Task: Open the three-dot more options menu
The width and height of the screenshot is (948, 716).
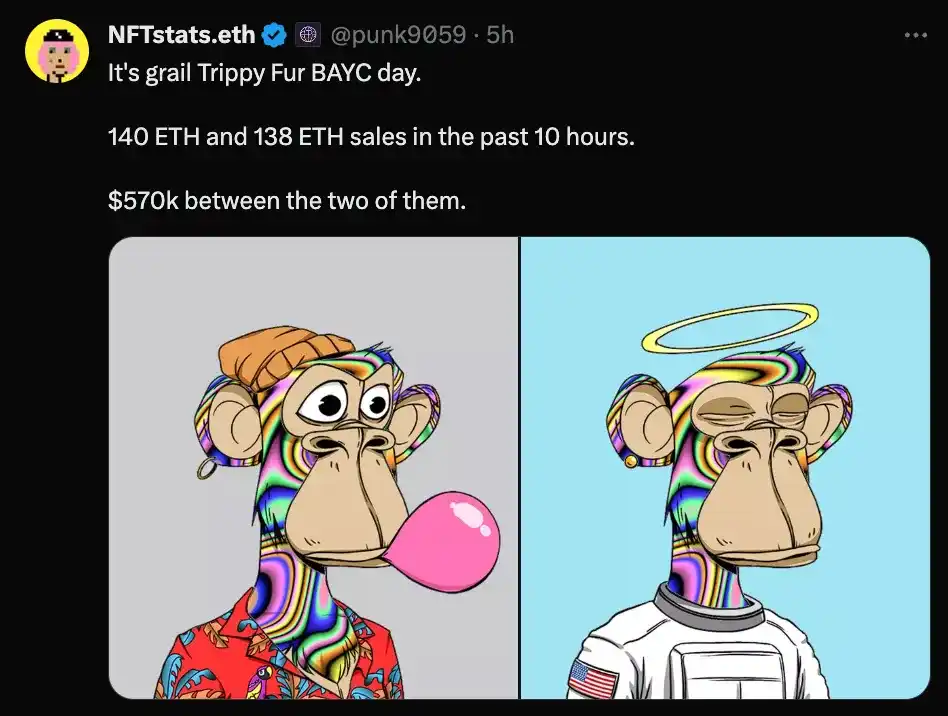Action: [x=915, y=35]
